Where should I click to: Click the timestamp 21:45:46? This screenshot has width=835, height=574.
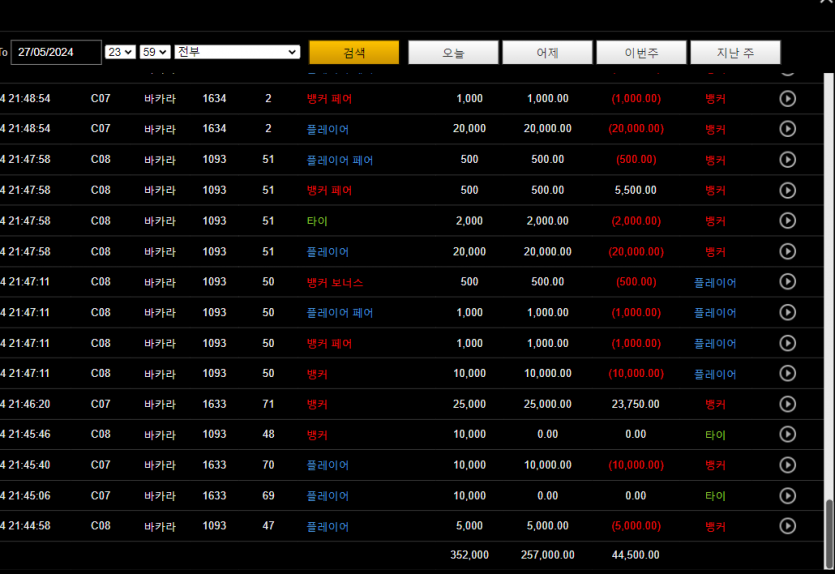pos(29,434)
